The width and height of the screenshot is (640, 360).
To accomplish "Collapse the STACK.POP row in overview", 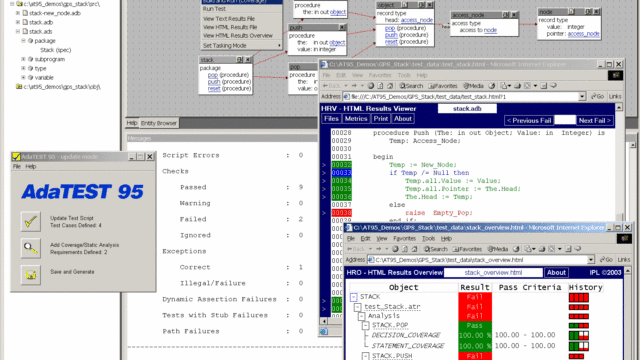I will [365, 325].
